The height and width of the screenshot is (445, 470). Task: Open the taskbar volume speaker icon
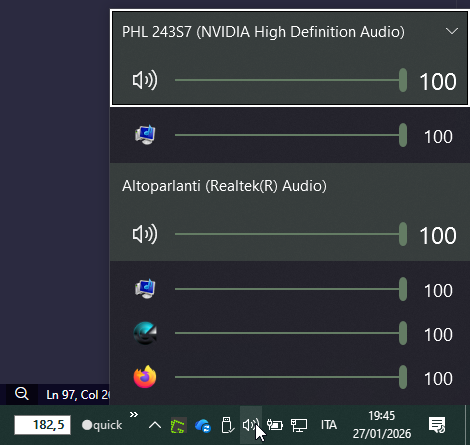(x=251, y=425)
